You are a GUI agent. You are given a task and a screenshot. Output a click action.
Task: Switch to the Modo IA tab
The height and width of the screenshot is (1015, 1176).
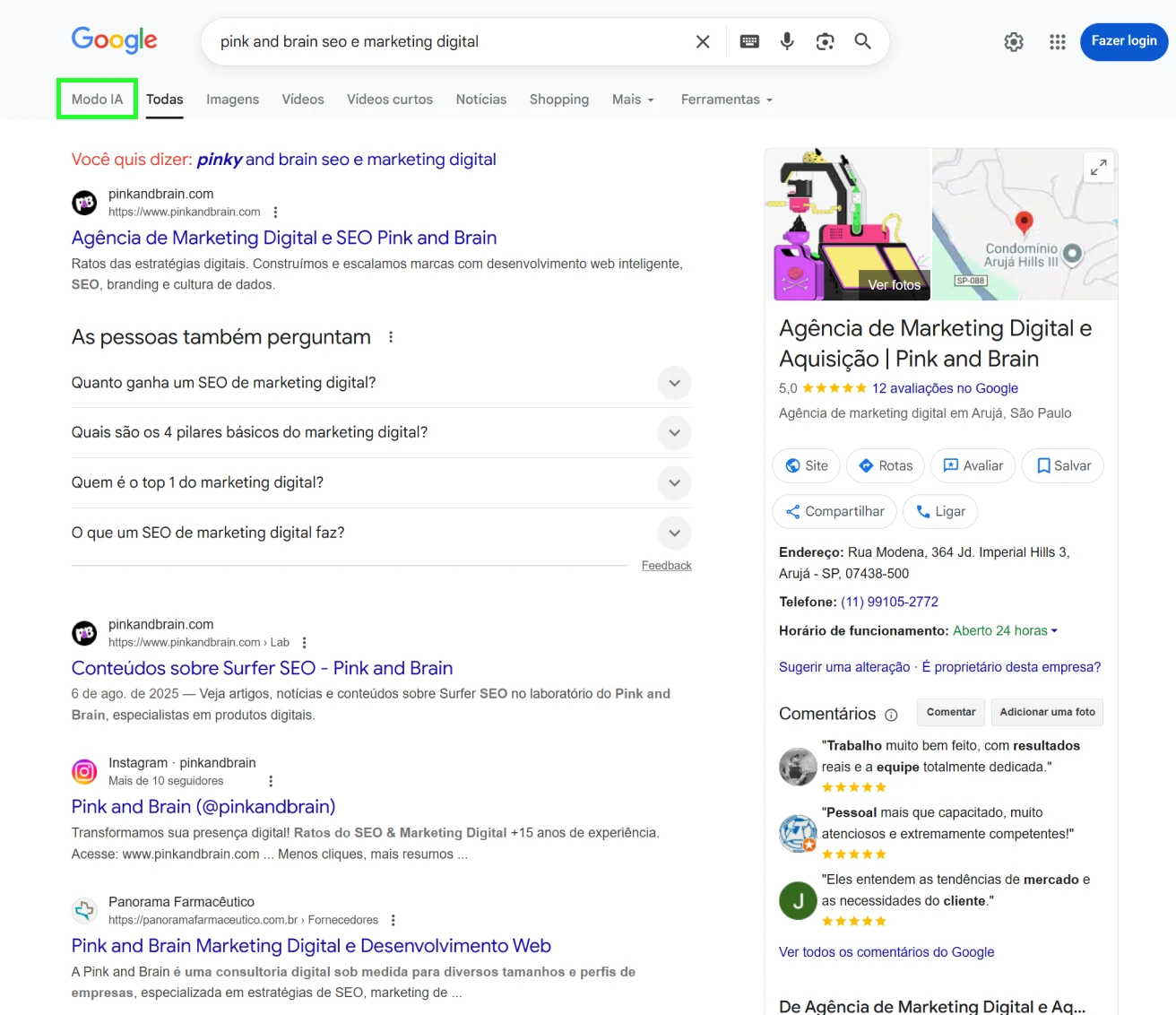pos(97,99)
